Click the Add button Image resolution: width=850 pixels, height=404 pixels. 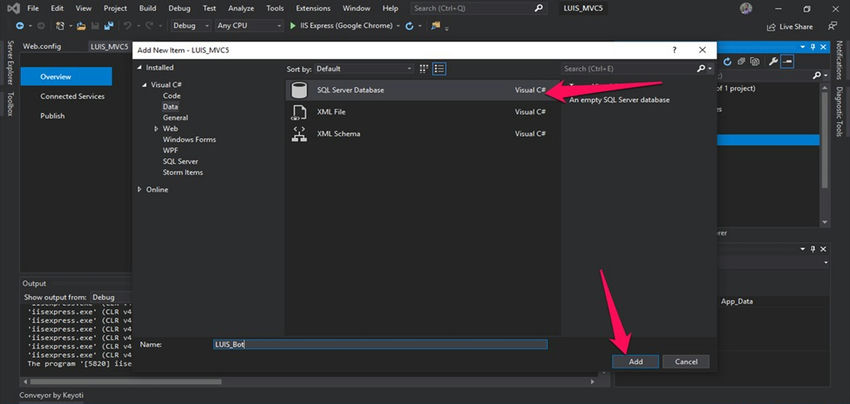click(635, 362)
